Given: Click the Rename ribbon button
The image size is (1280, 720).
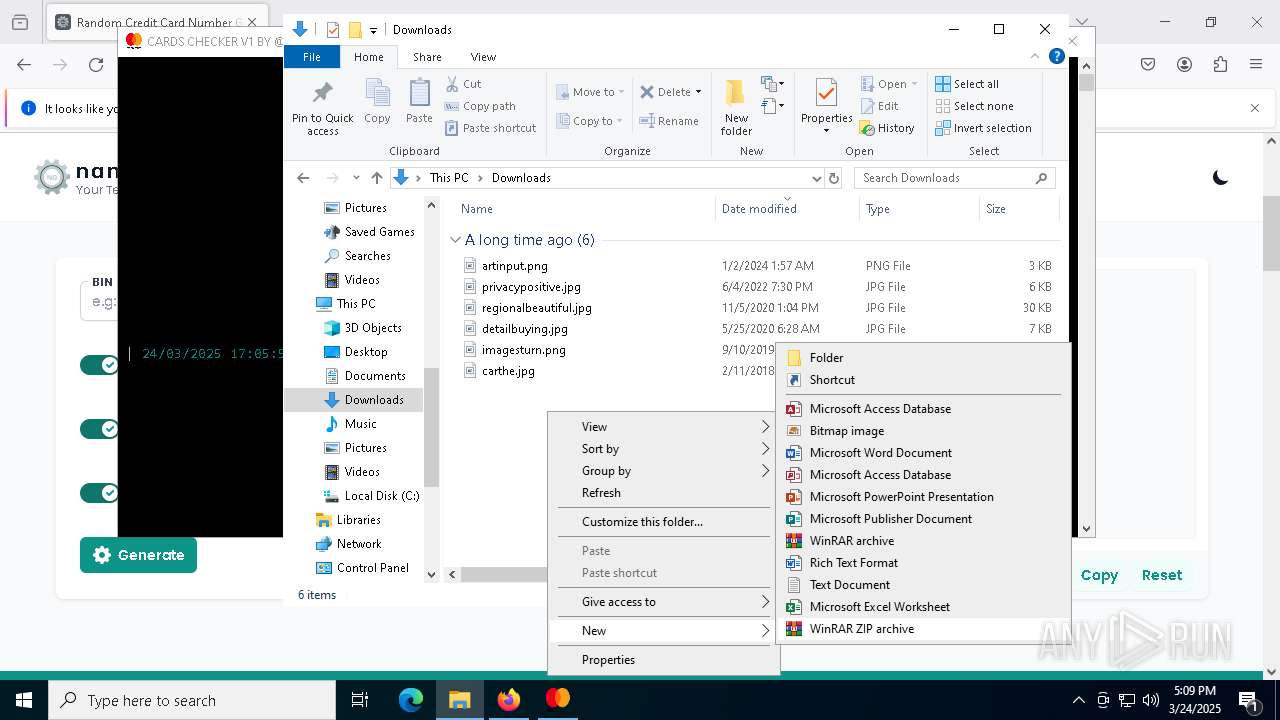Looking at the screenshot, I should coord(669,121).
